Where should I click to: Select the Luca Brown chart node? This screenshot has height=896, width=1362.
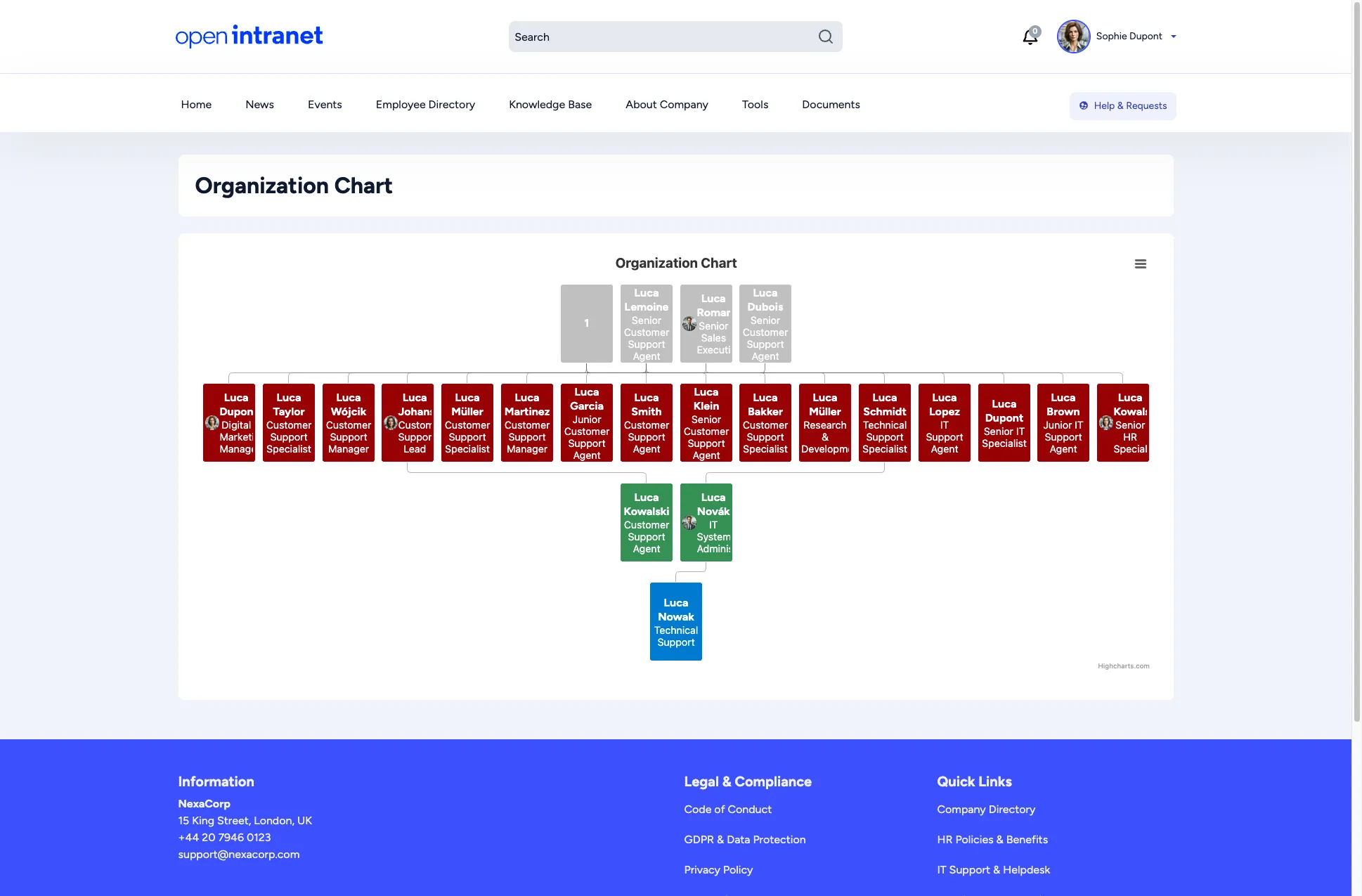pyautogui.click(x=1063, y=422)
